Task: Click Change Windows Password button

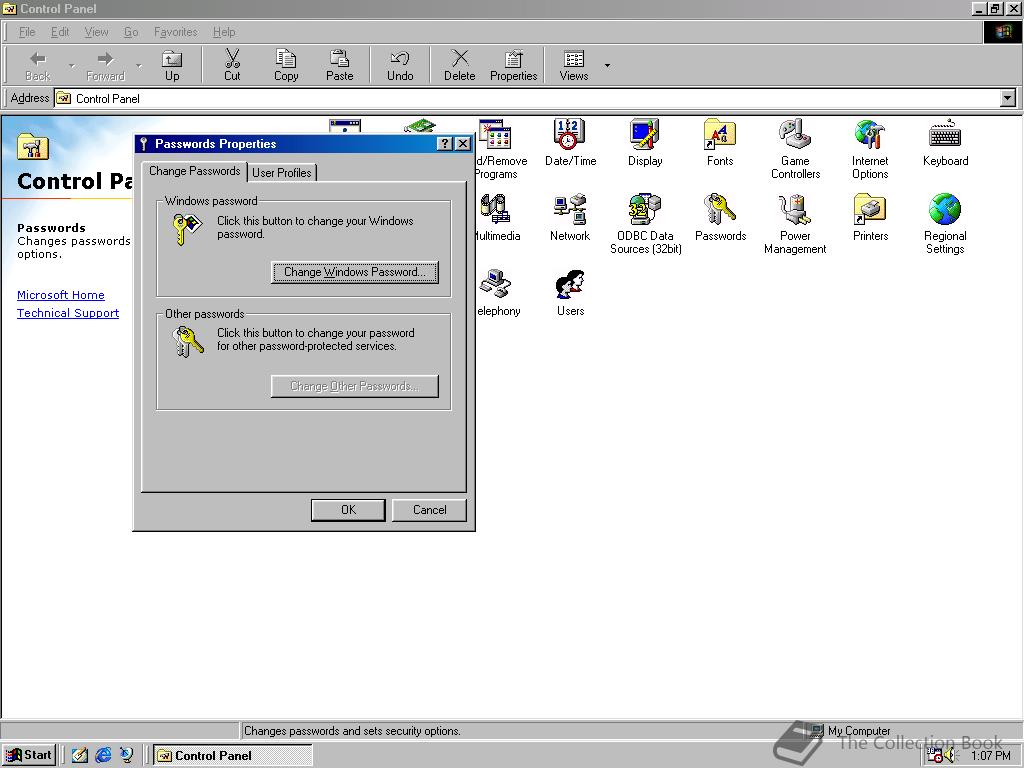Action: coord(355,272)
